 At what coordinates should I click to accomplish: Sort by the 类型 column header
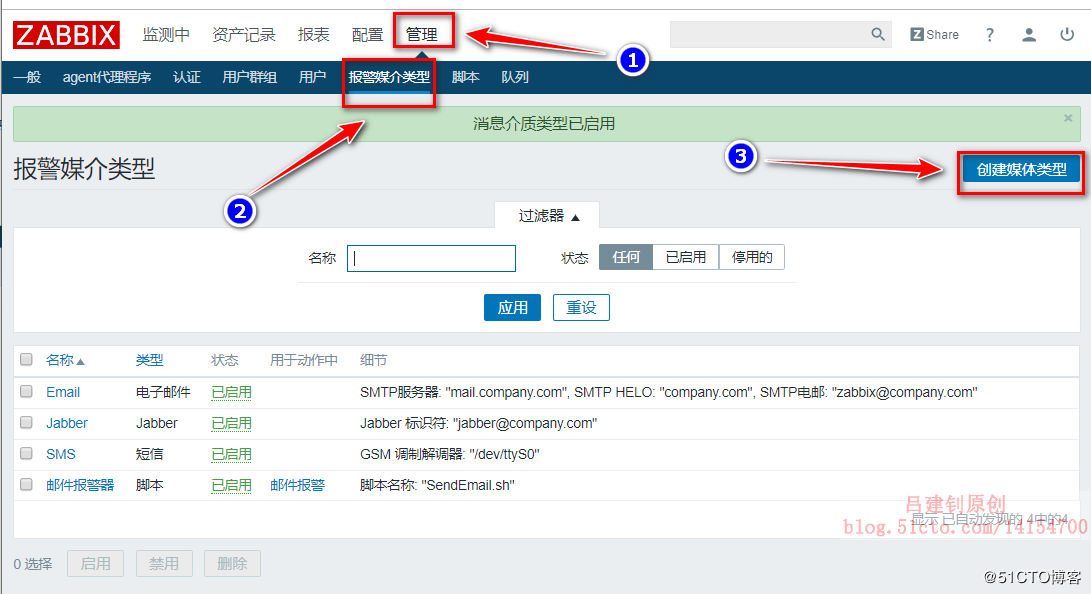click(x=149, y=360)
